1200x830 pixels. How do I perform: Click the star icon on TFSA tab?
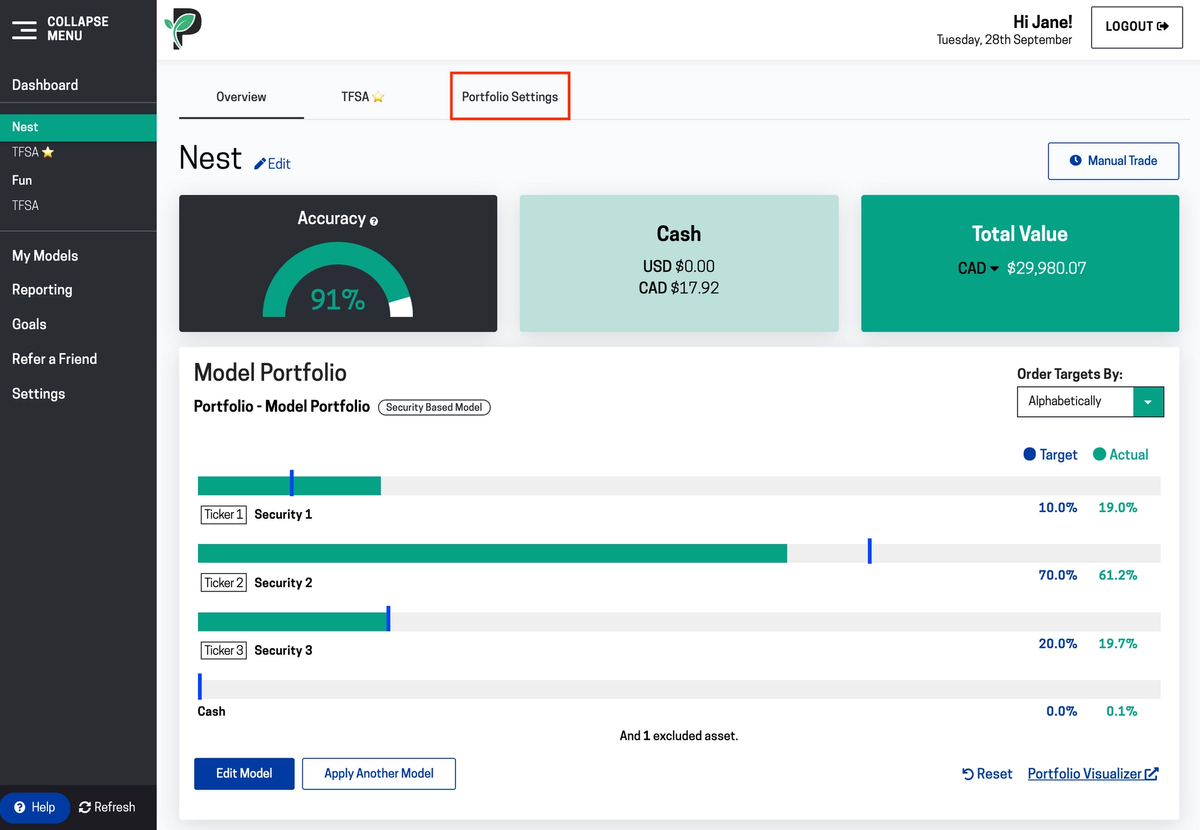click(379, 98)
